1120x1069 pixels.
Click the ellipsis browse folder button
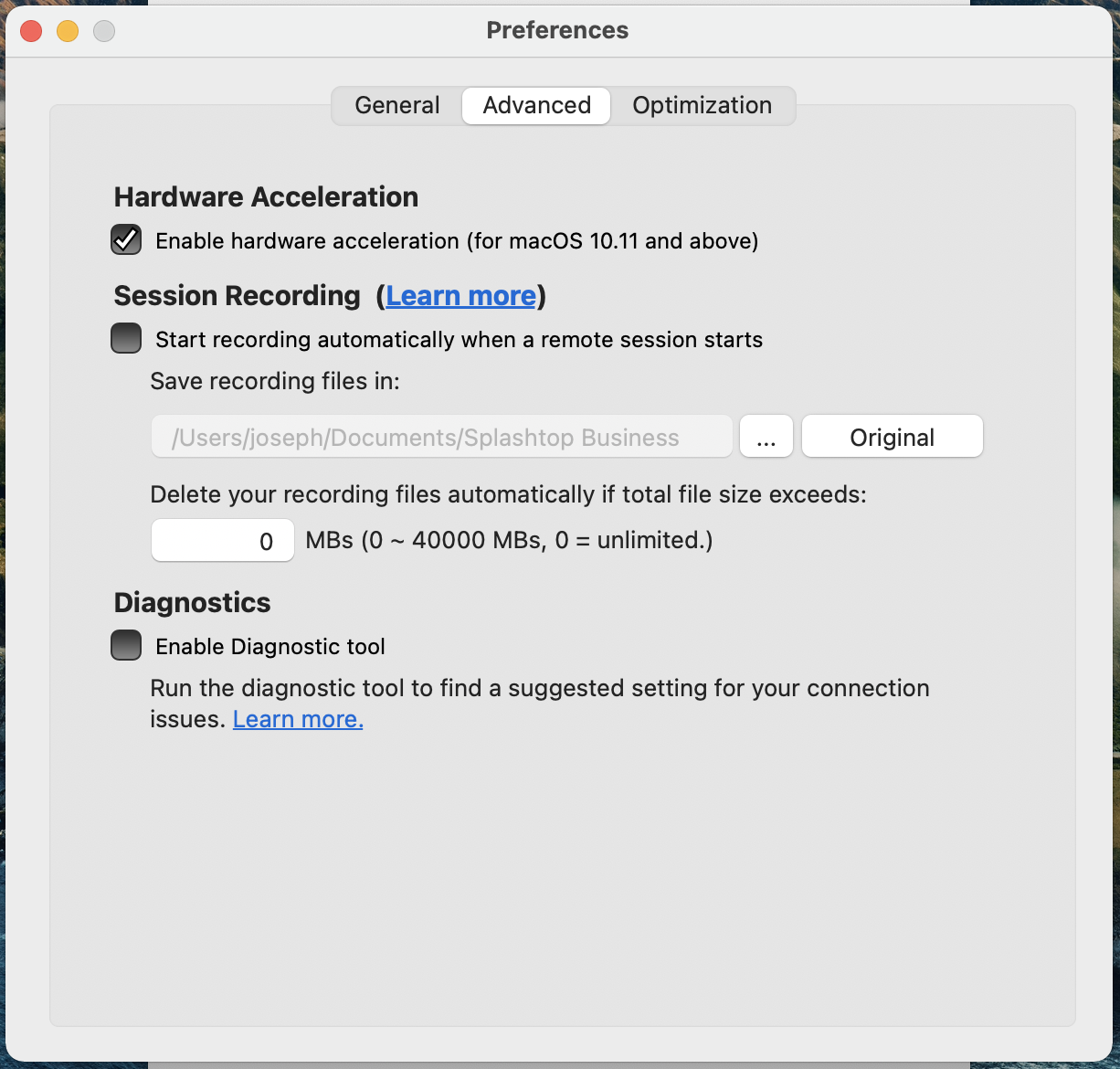point(766,437)
